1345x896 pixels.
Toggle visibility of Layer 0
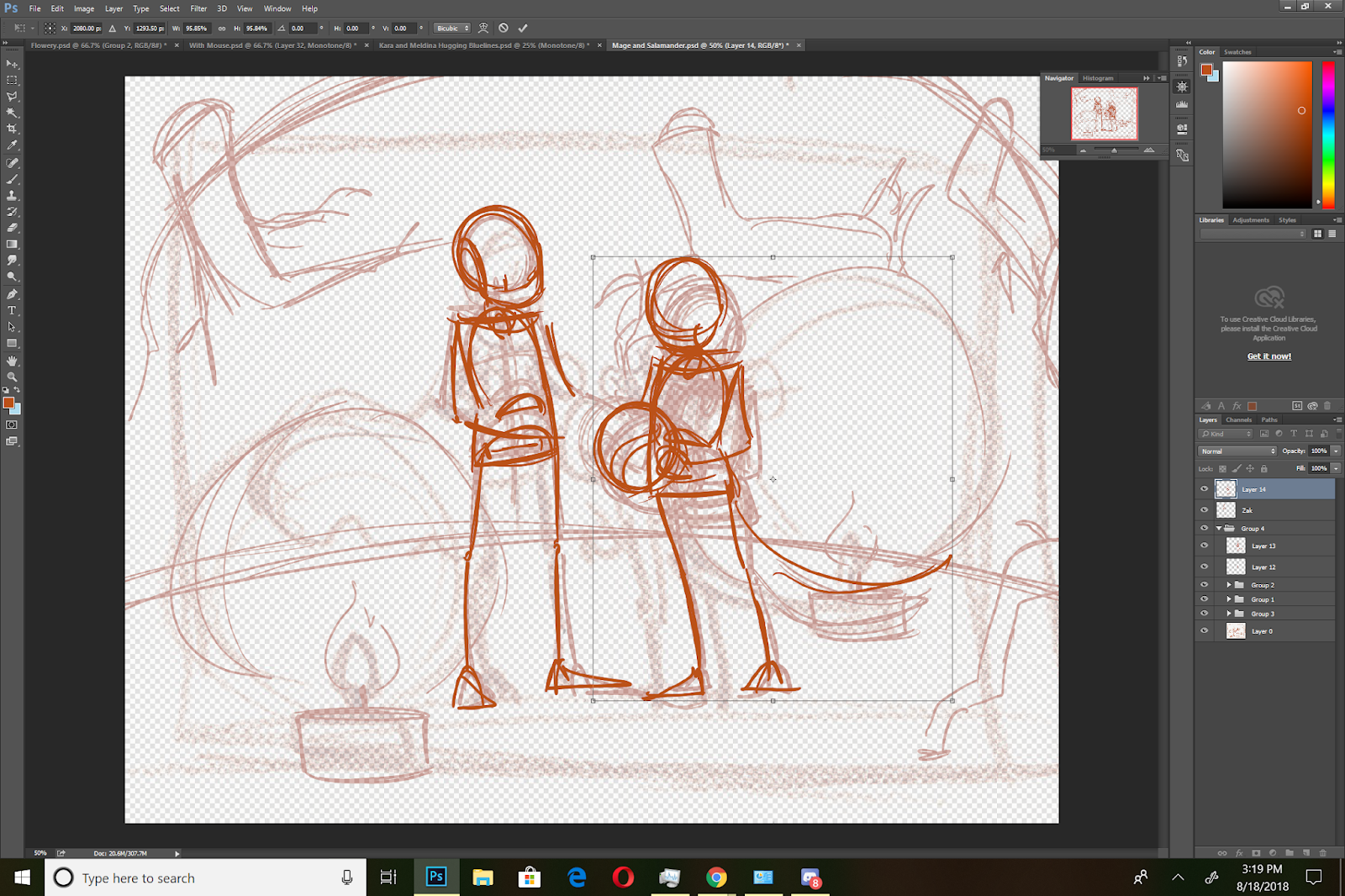tap(1204, 631)
